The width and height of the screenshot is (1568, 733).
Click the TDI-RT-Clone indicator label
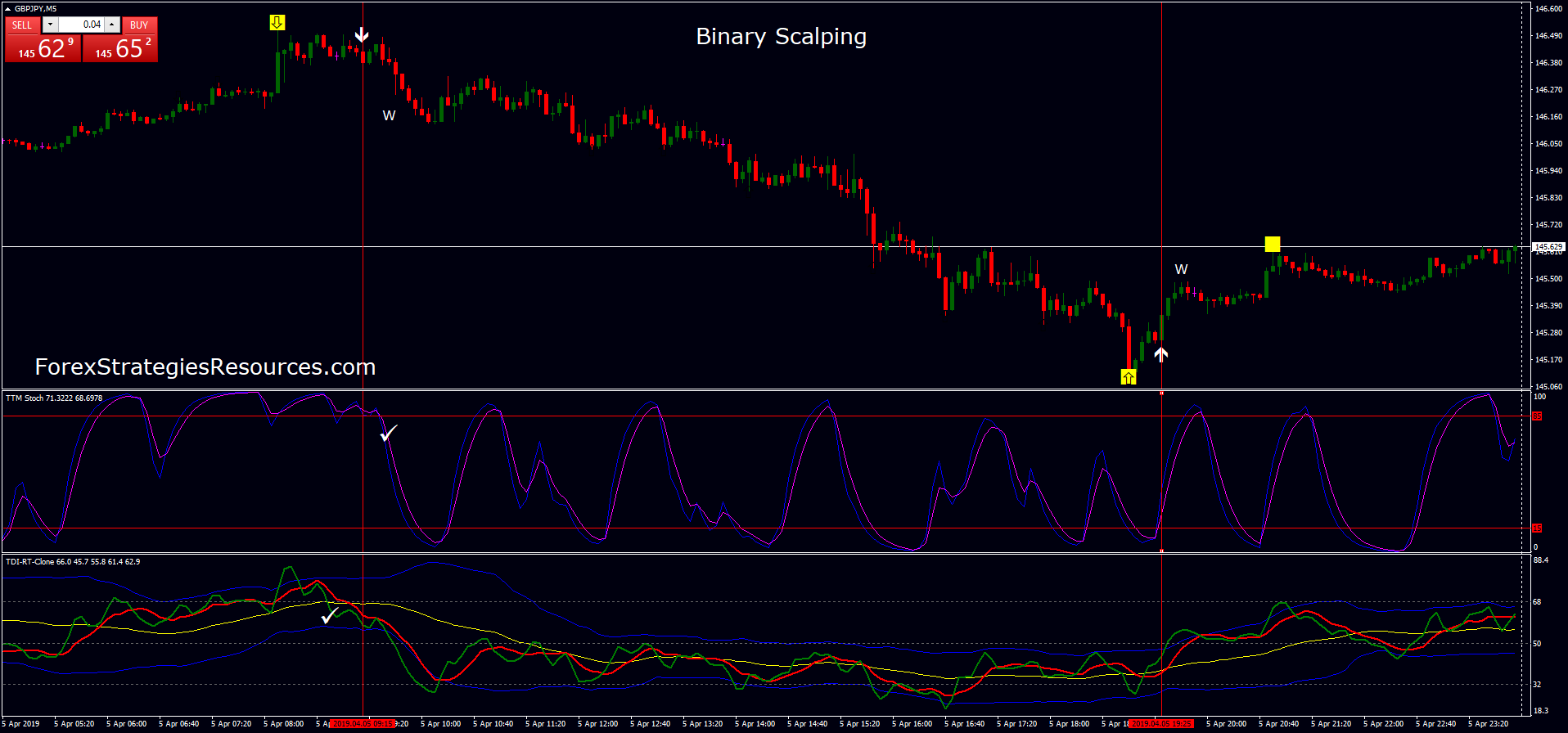click(73, 562)
